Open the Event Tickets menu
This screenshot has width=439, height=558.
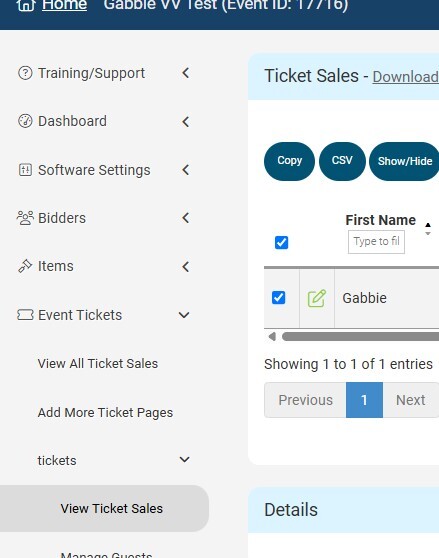pyautogui.click(x=80, y=315)
